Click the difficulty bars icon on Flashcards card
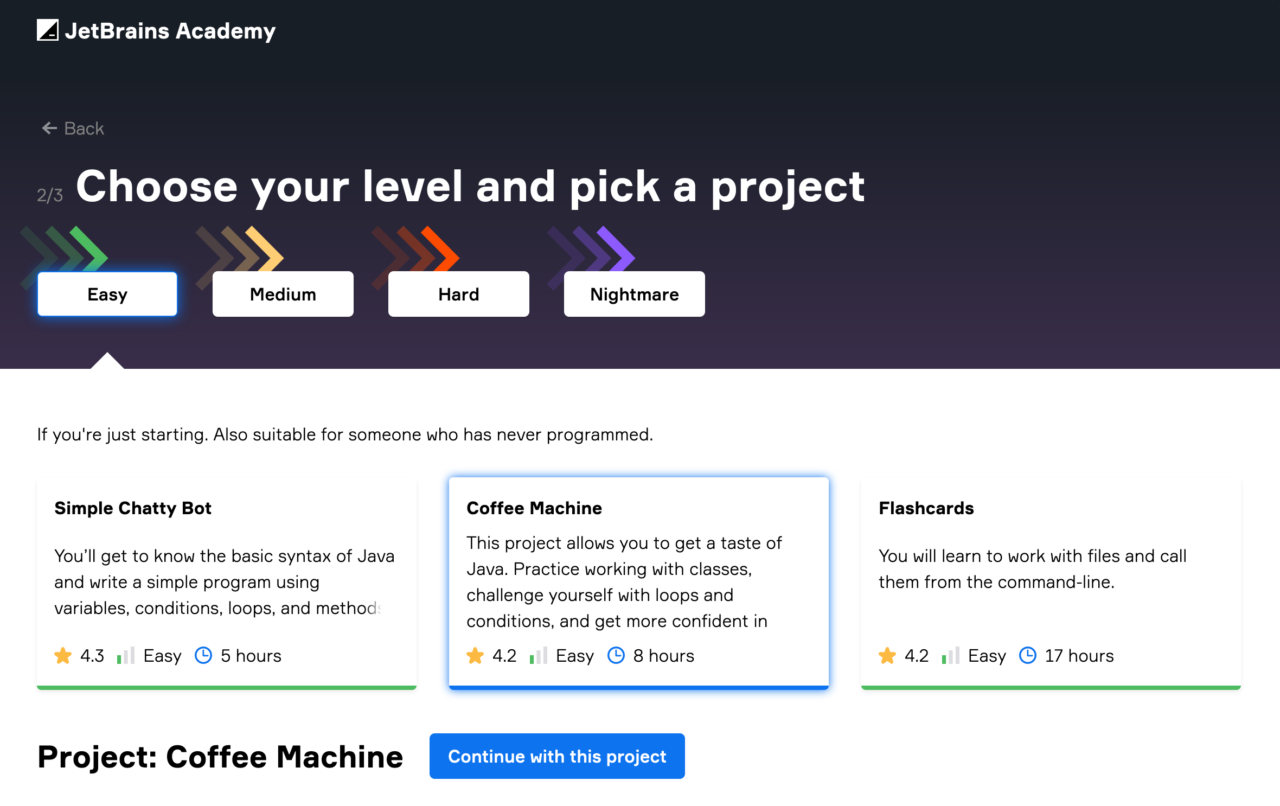The width and height of the screenshot is (1280, 806). point(948,655)
